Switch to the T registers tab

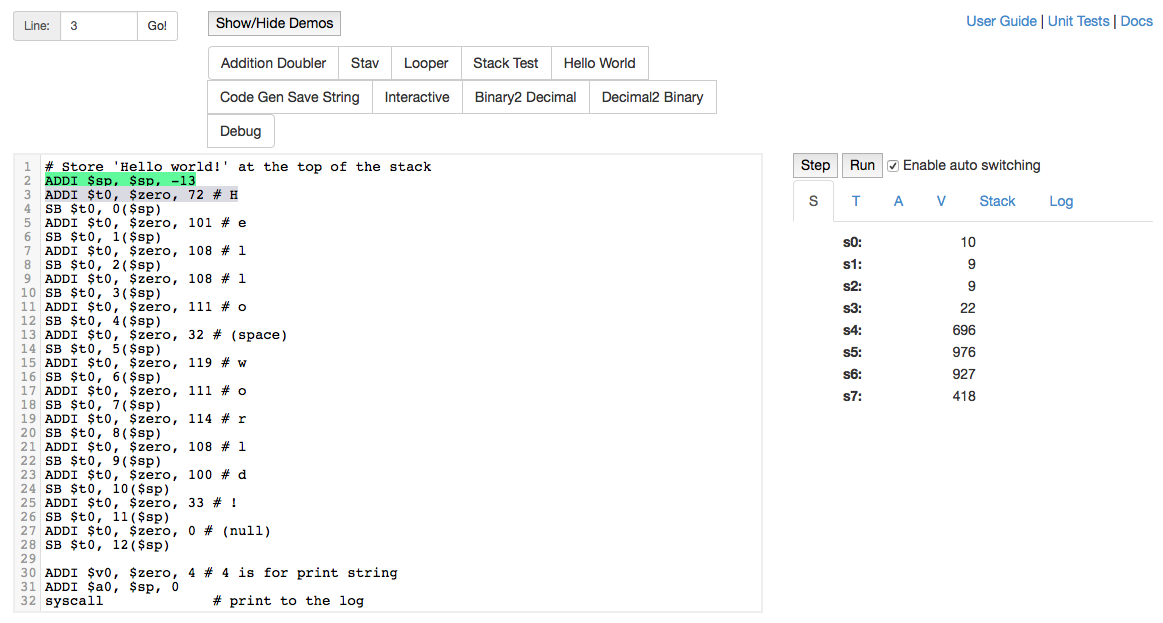click(856, 201)
